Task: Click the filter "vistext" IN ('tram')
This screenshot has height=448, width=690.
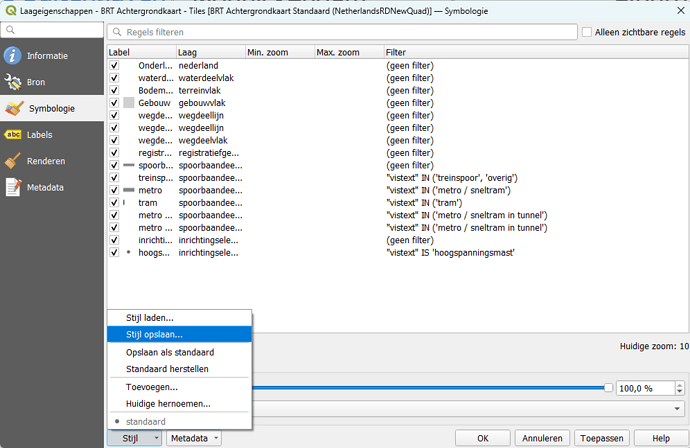Action: (425, 203)
